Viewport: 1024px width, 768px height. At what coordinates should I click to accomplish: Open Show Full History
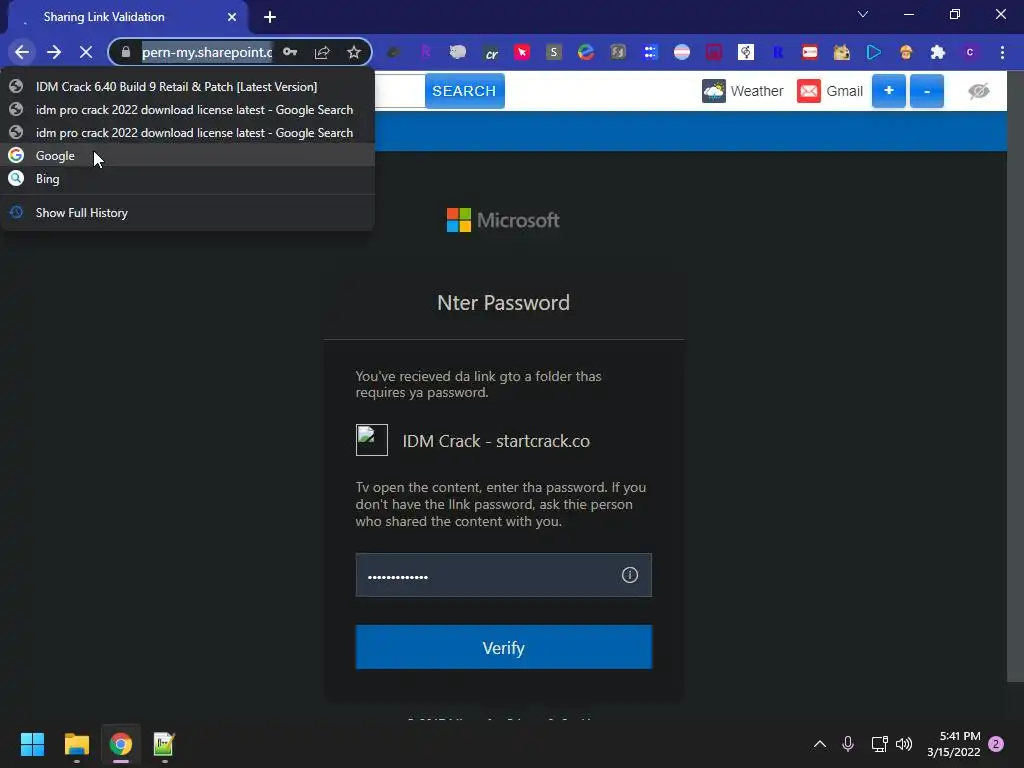point(188,212)
